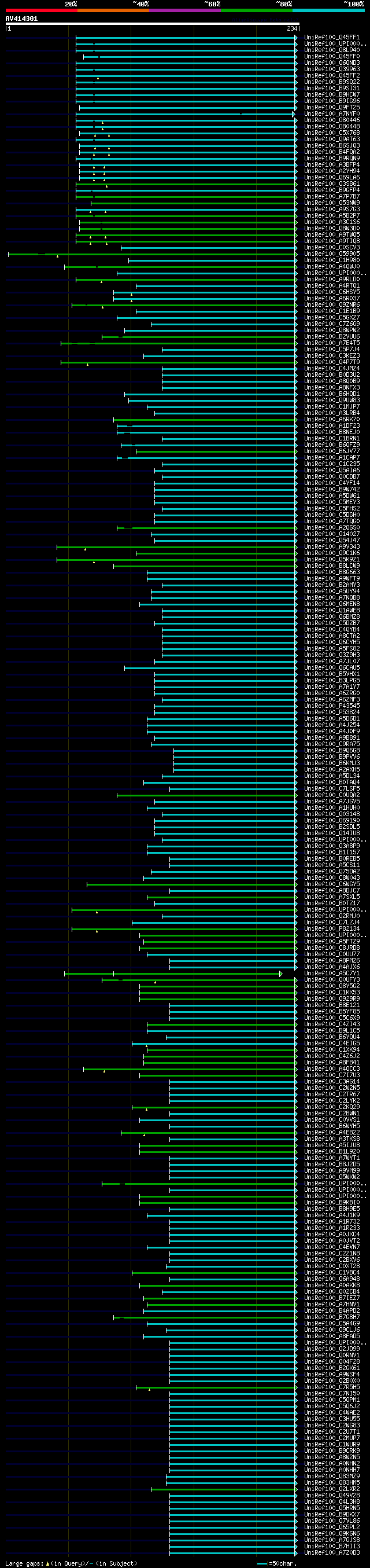Select label UniRef100_Q2RMJ0
The height and width of the screenshot is (1568, 370).
click(332, 916)
